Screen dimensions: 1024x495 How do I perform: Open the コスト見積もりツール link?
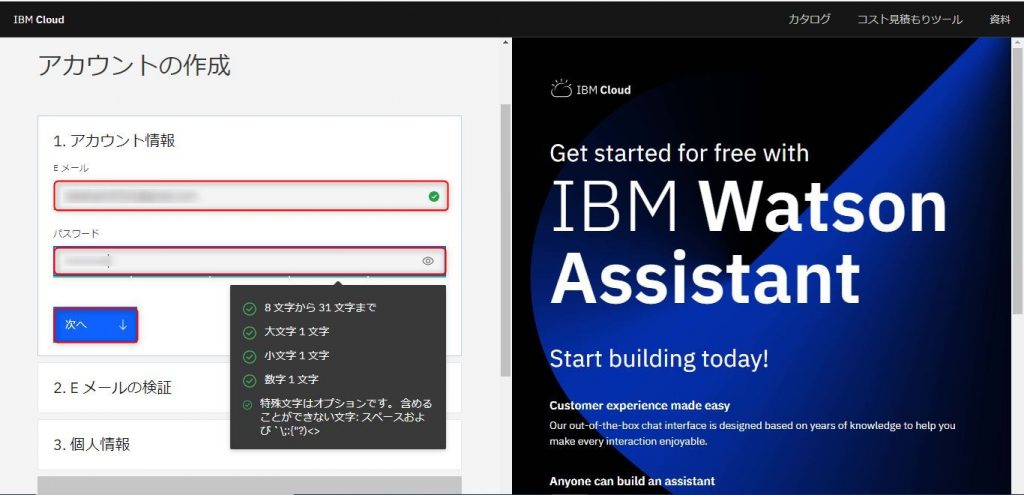[910, 20]
